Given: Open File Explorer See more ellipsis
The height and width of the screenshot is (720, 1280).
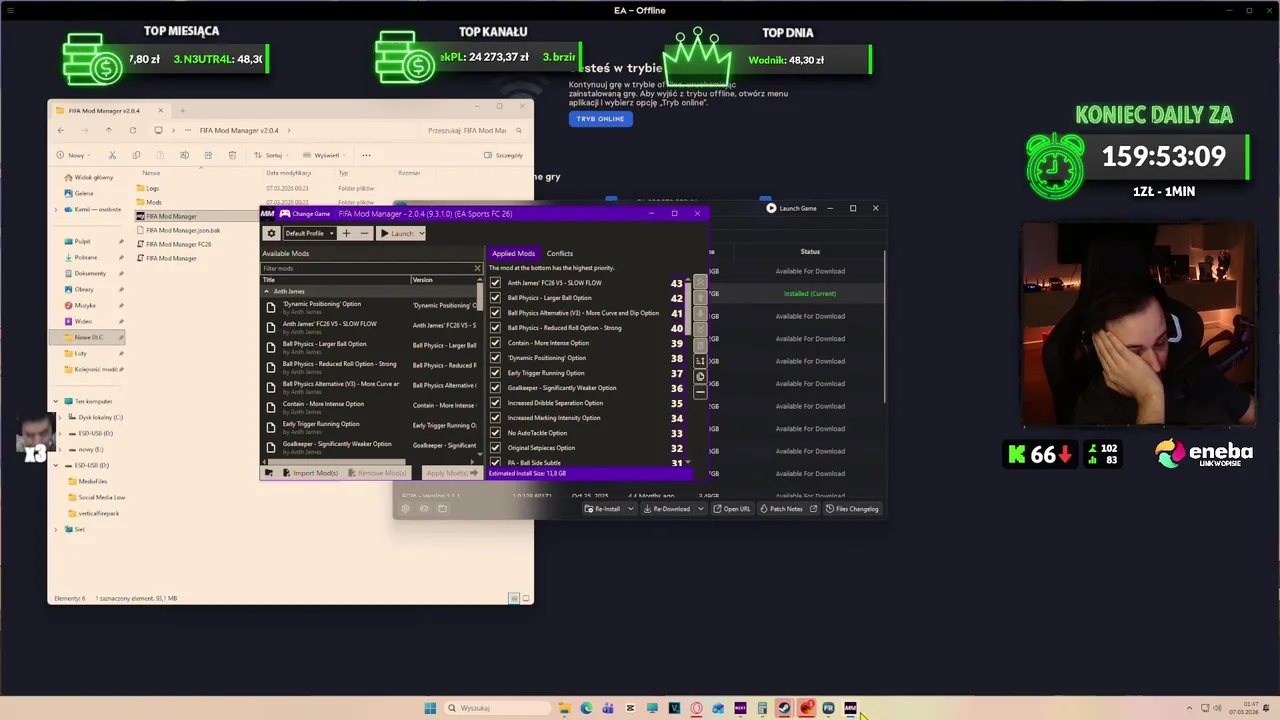Looking at the screenshot, I should coord(366,155).
